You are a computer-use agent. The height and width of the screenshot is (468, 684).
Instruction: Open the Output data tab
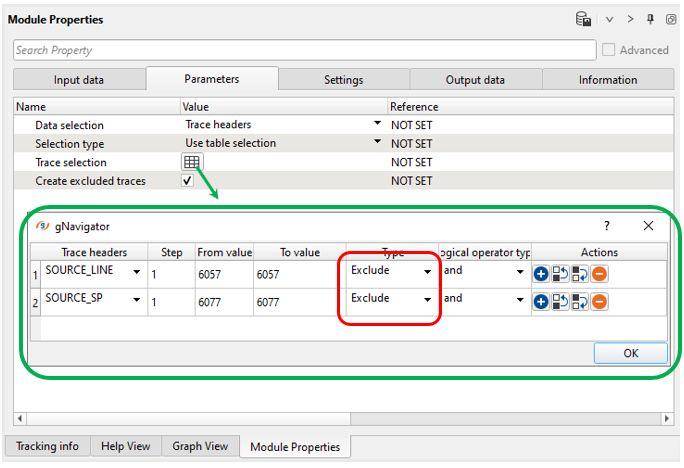tap(475, 80)
